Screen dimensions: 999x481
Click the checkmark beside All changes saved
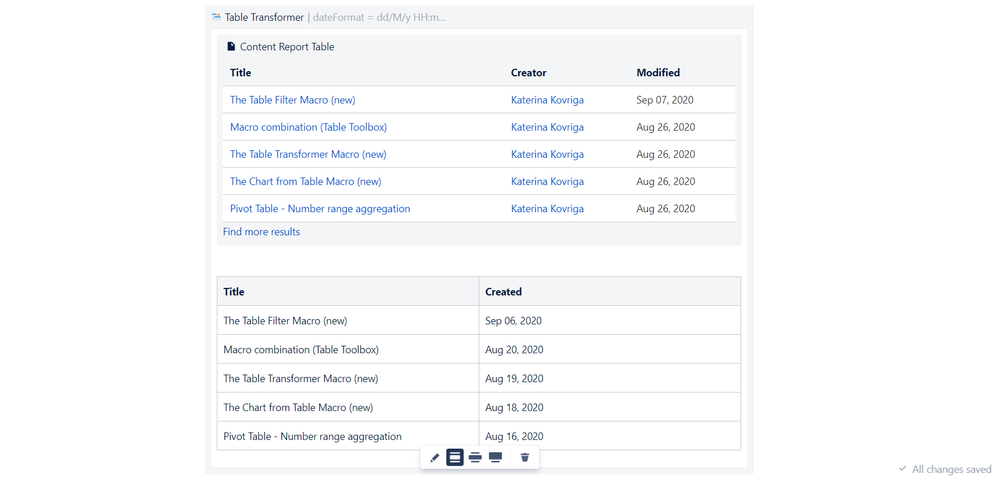pos(902,469)
